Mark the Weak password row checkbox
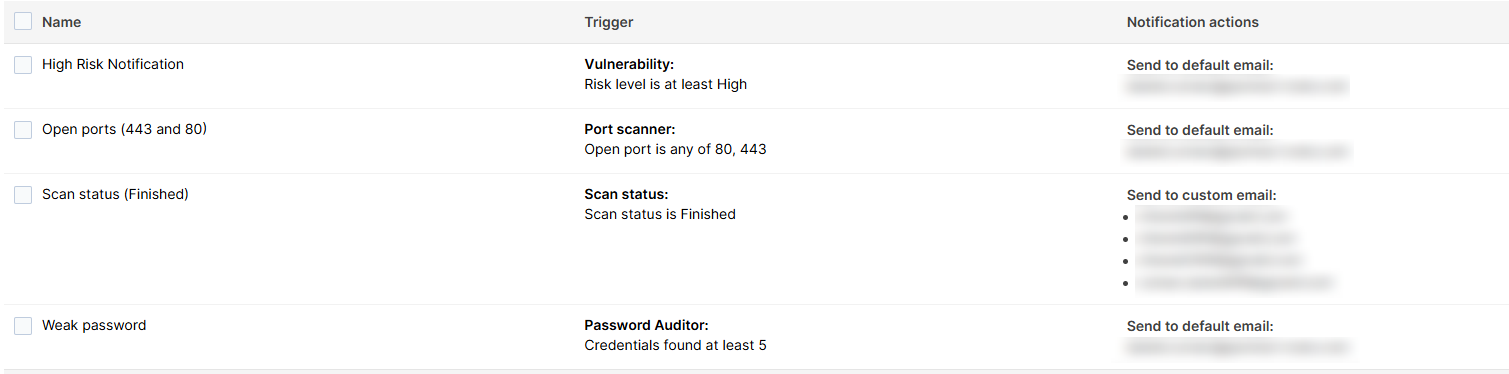The image size is (1509, 374). (x=23, y=326)
